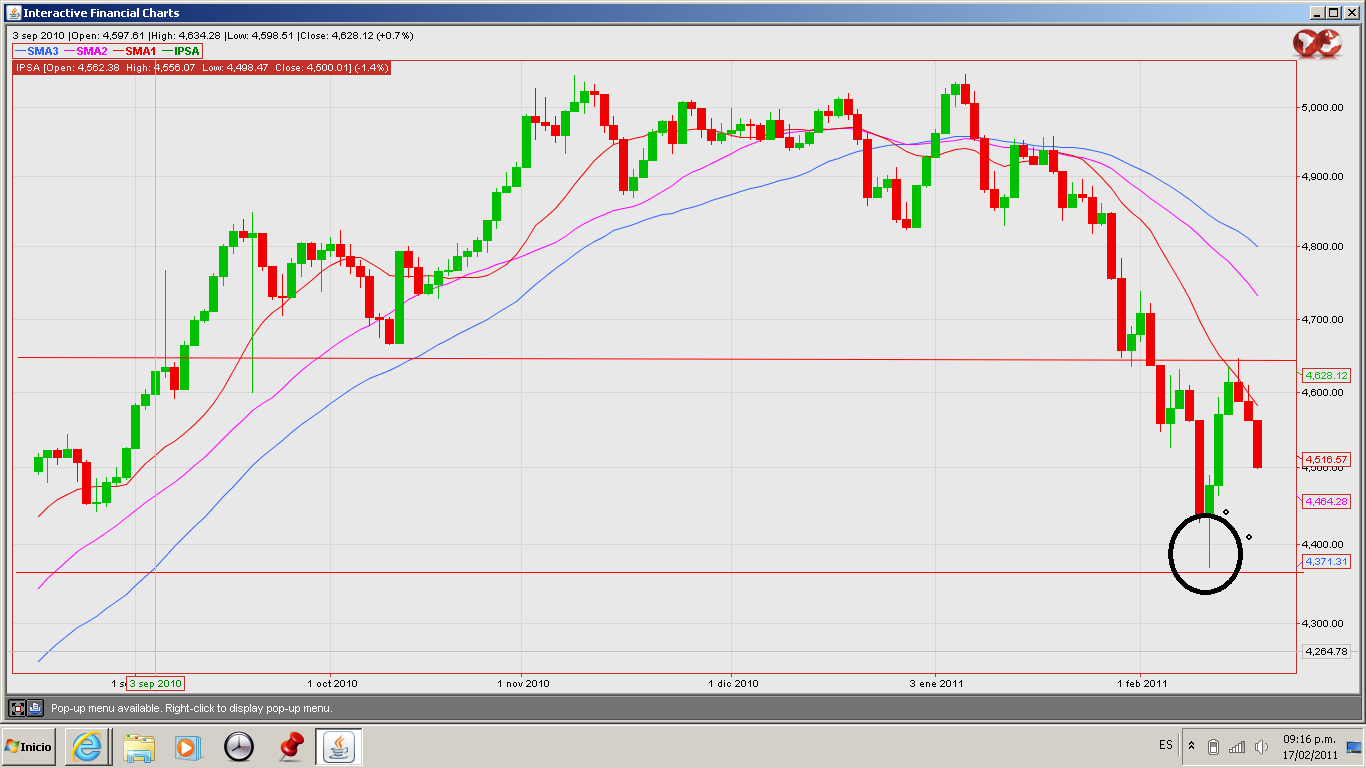
Task: Click the 4,300.00 price axis label
Action: tap(1325, 624)
